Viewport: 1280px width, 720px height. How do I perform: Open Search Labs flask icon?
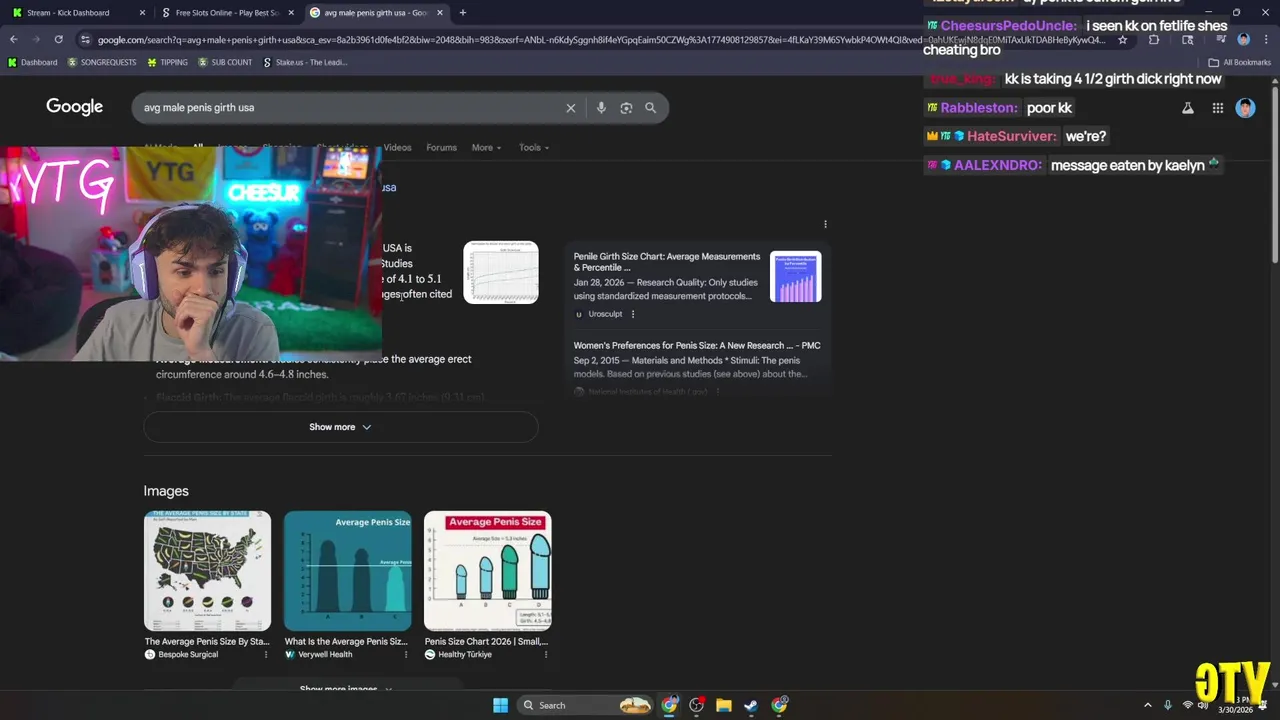(1188, 108)
